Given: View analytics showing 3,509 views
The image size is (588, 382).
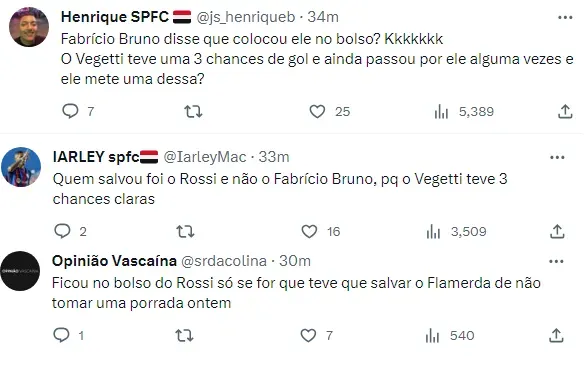Looking at the screenshot, I should [x=434, y=231].
